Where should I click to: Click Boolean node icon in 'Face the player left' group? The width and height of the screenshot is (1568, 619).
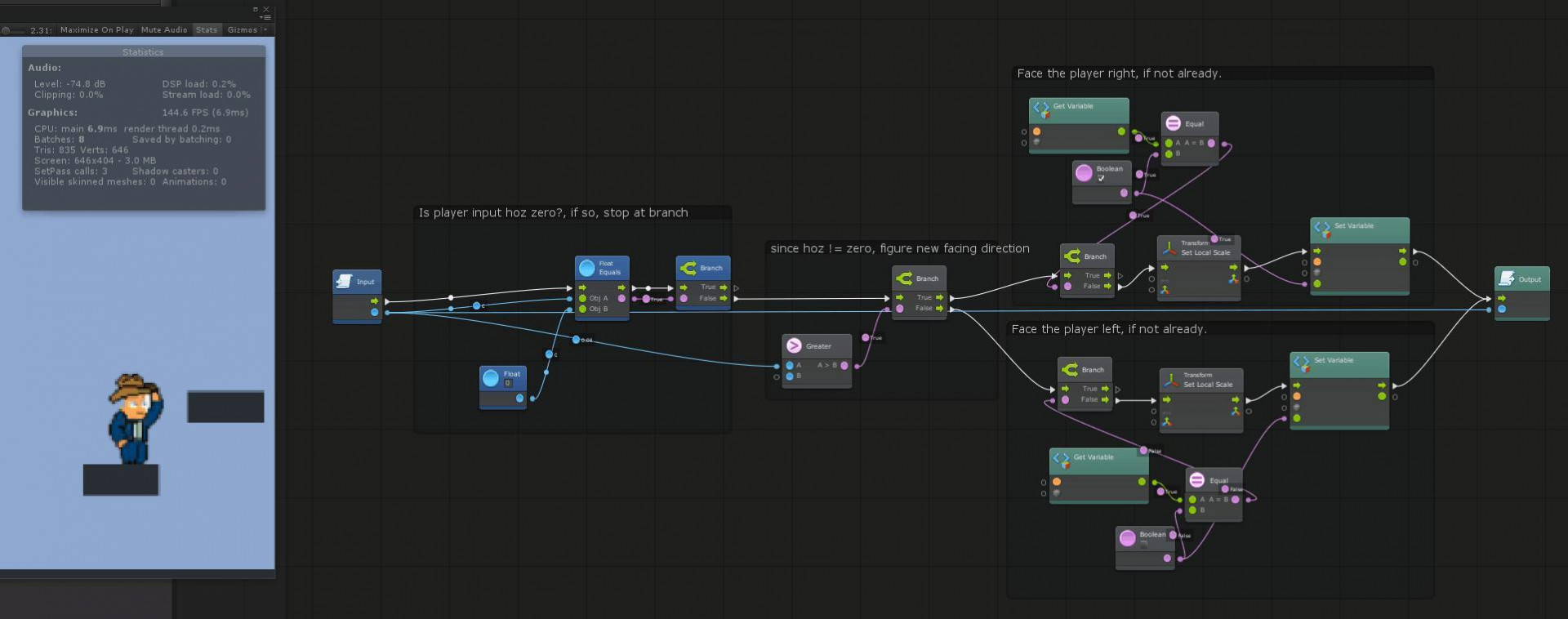click(x=1128, y=537)
